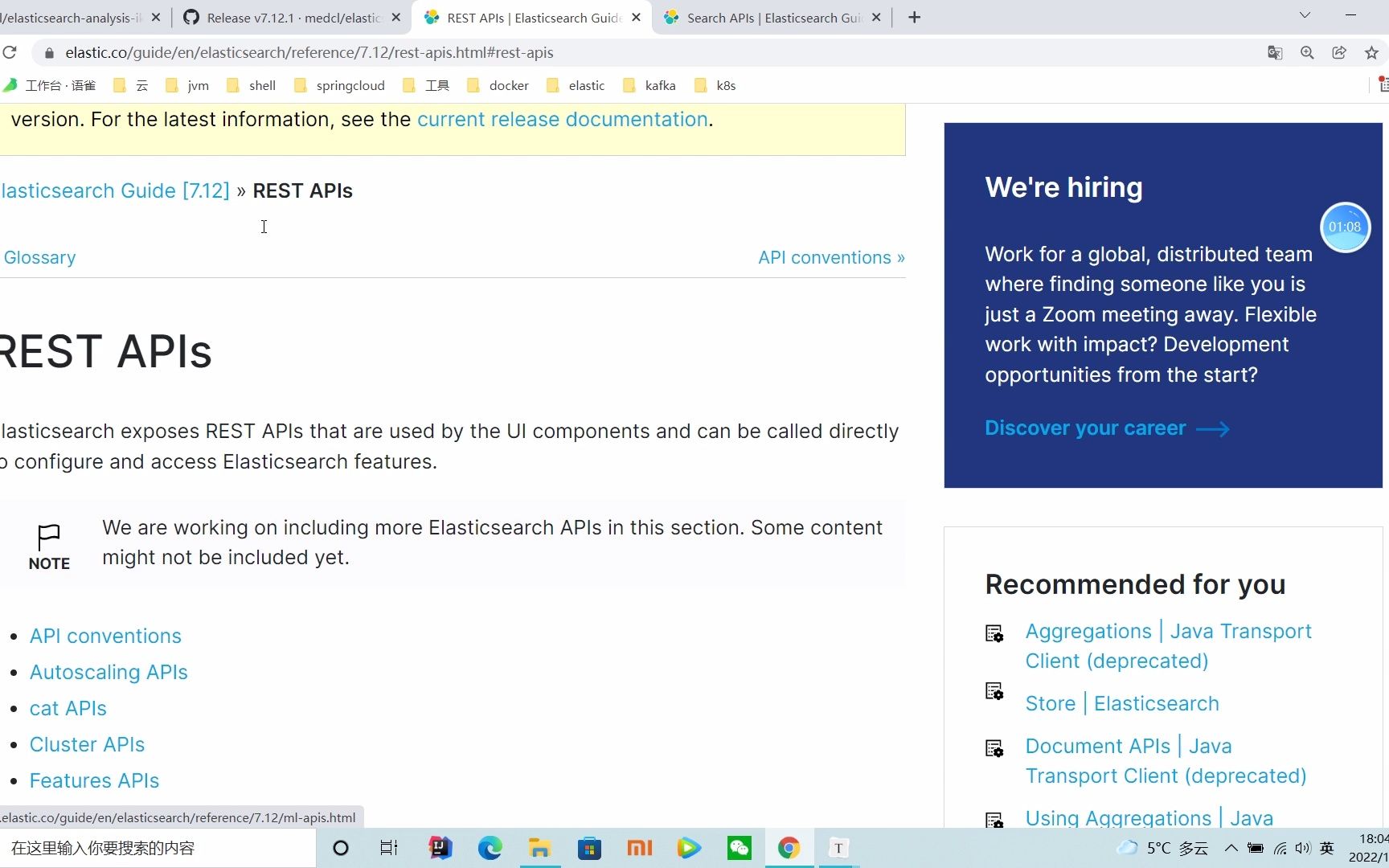This screenshot has height=868, width=1389.
Task: Open the 云 bookmark folder
Action: (x=131, y=85)
